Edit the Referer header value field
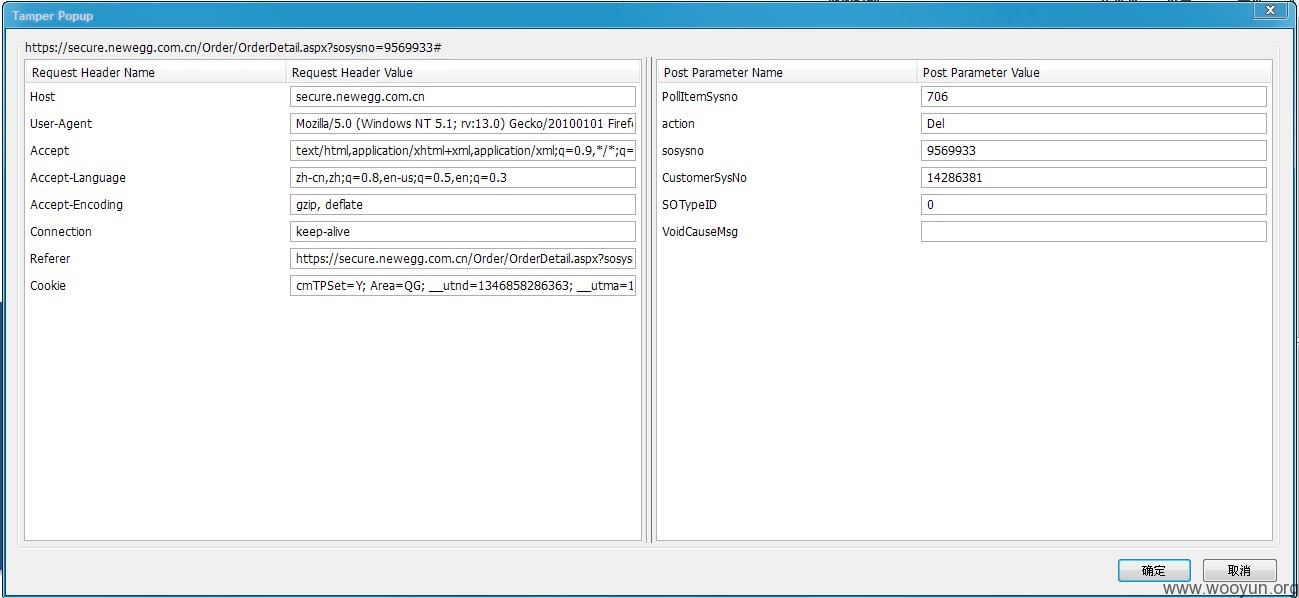The height and width of the screenshot is (598, 1299). pyautogui.click(x=463, y=259)
